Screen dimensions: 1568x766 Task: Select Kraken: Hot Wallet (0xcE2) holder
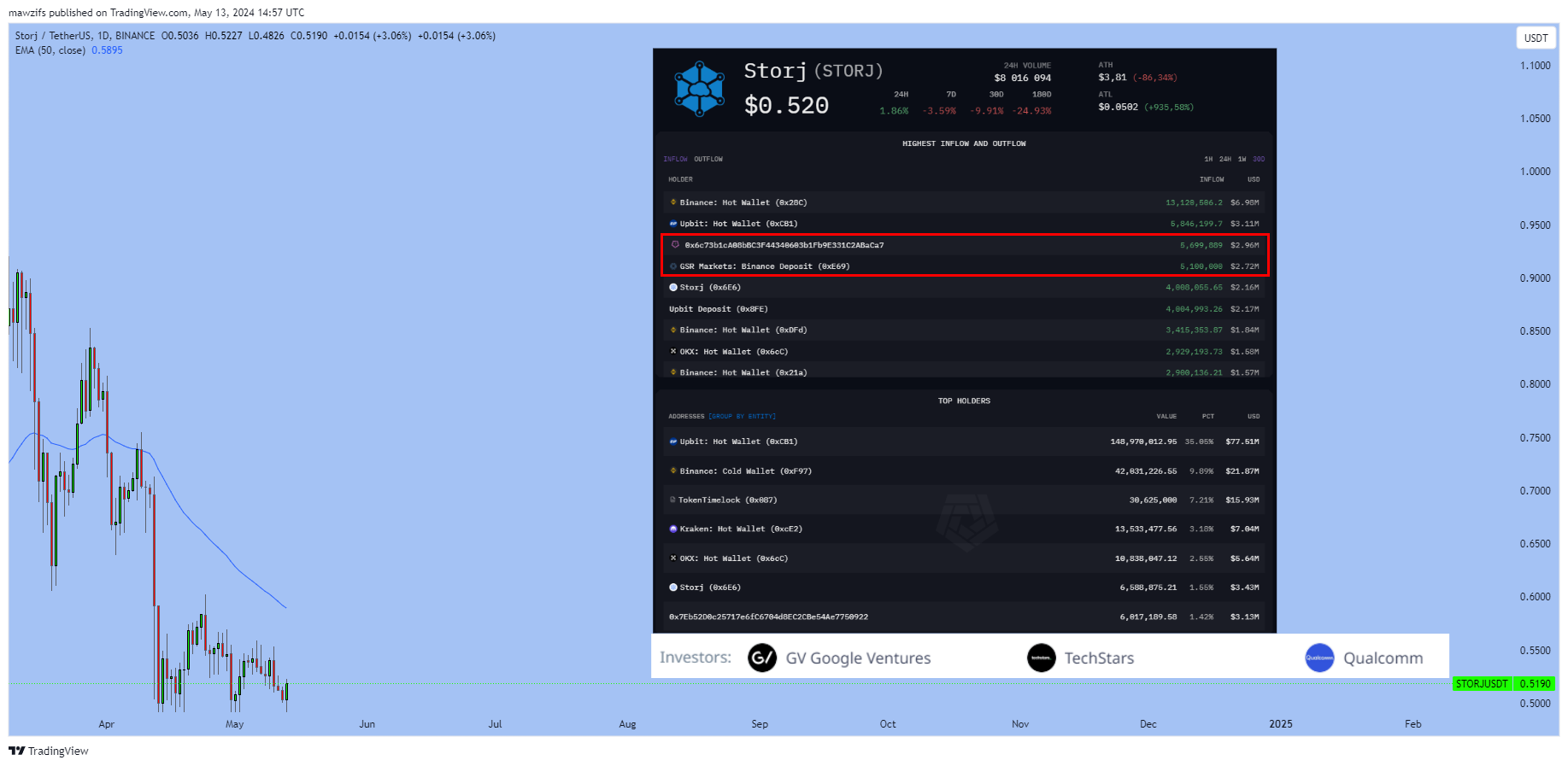964,529
